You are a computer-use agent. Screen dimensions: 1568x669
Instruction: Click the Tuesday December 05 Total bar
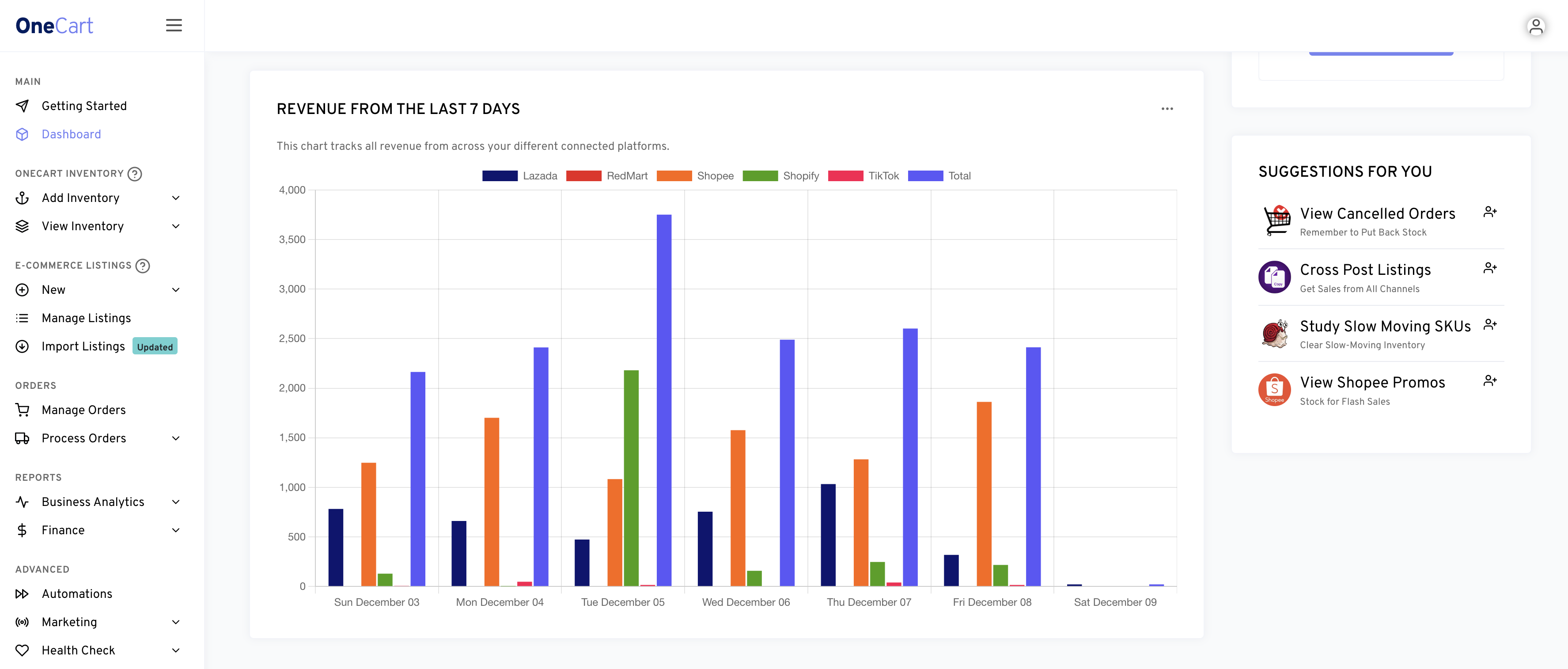coord(664,400)
